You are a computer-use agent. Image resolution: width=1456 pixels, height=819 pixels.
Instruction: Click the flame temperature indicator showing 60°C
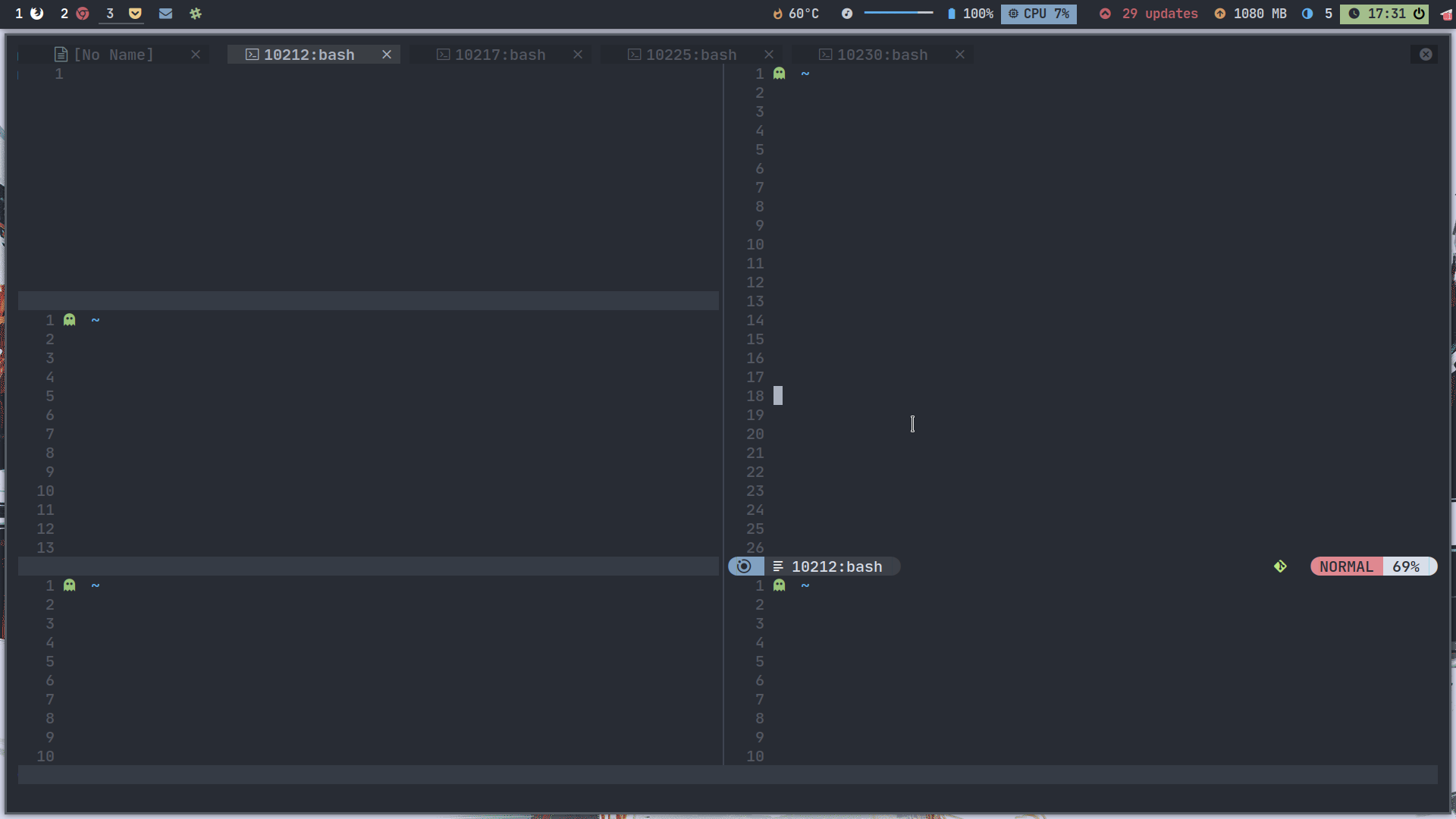[x=795, y=14]
